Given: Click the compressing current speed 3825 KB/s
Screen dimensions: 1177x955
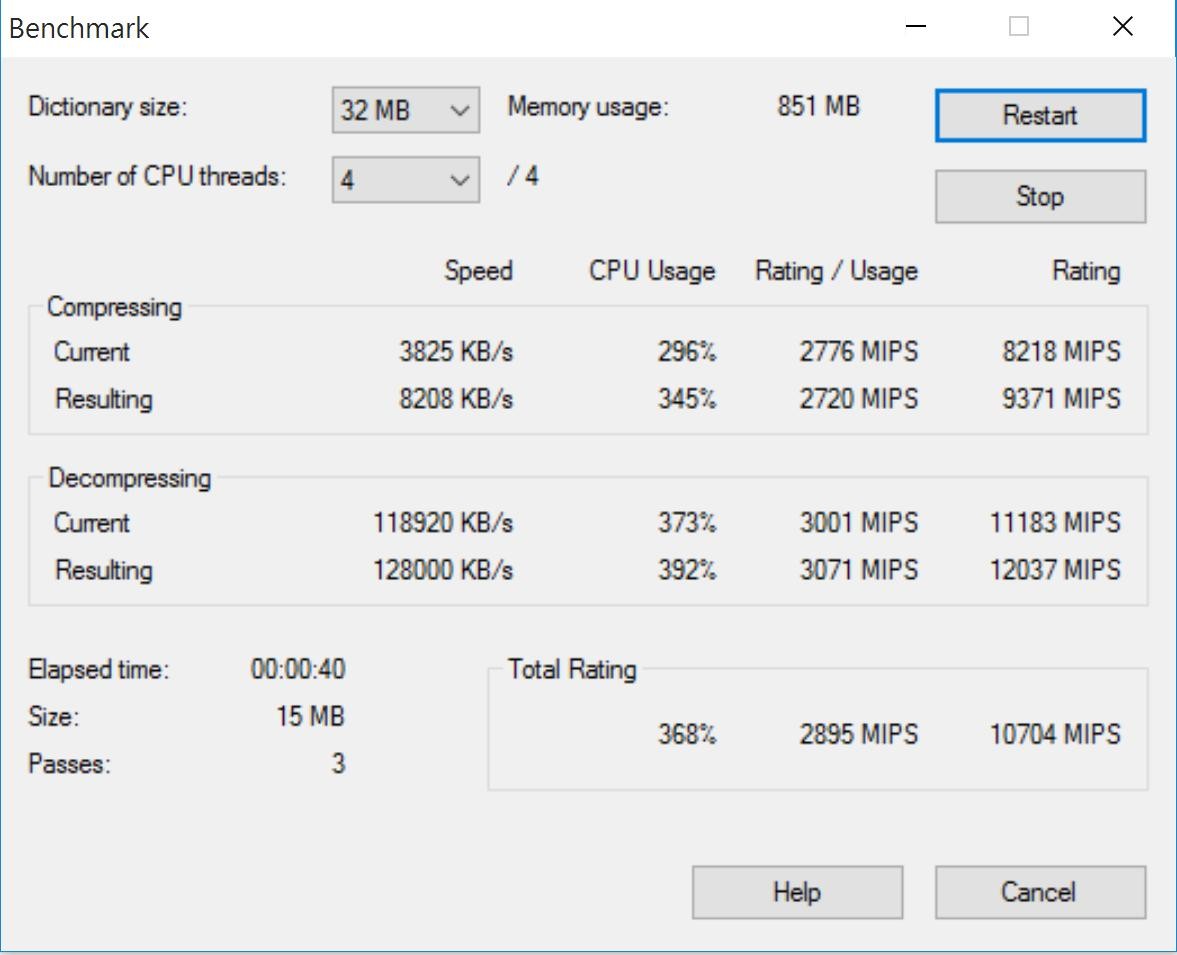Looking at the screenshot, I should [x=456, y=352].
